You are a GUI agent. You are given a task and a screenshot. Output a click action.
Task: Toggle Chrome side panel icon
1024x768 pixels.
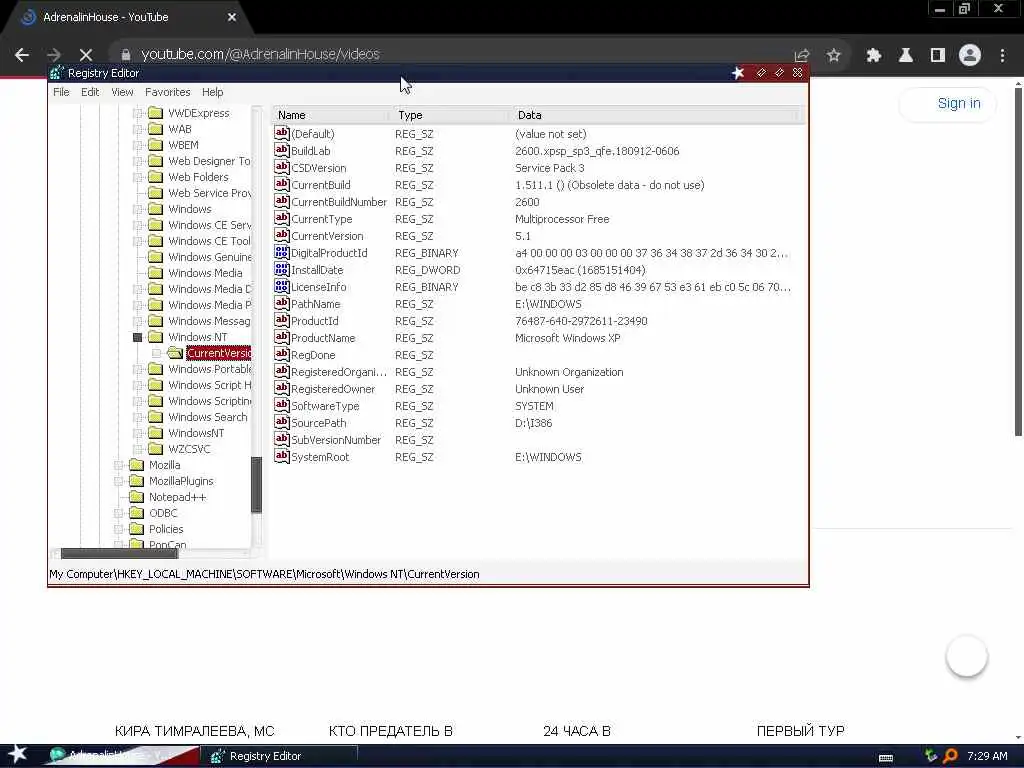pyautogui.click(x=938, y=55)
